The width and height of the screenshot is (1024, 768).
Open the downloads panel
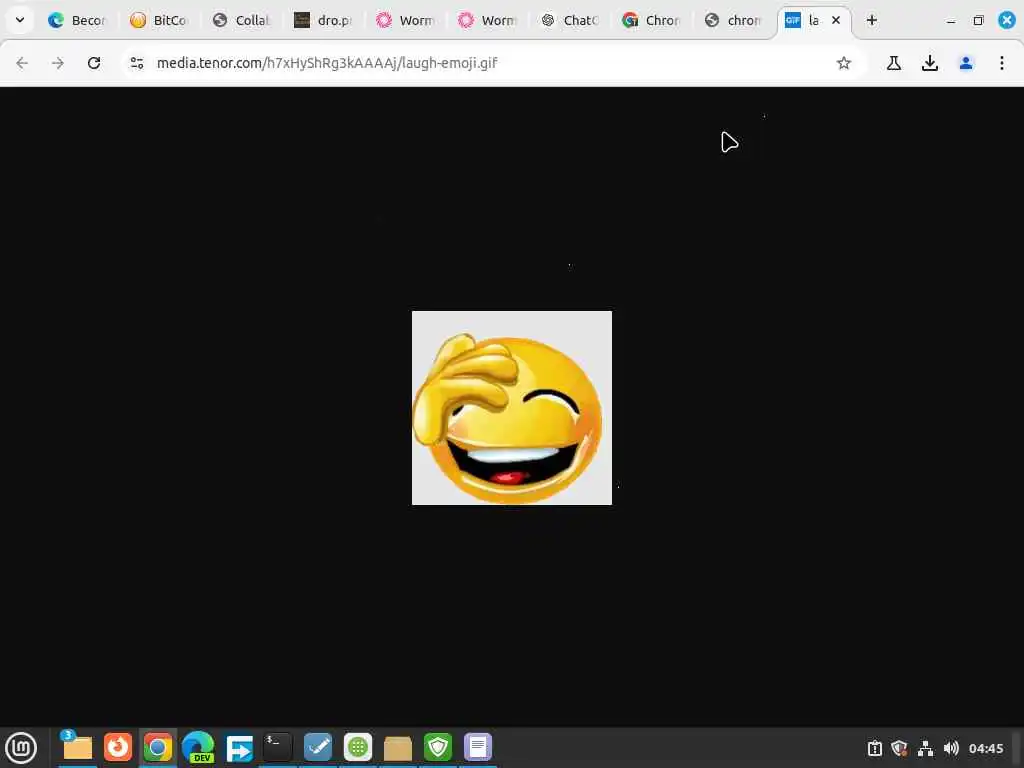[x=930, y=63]
